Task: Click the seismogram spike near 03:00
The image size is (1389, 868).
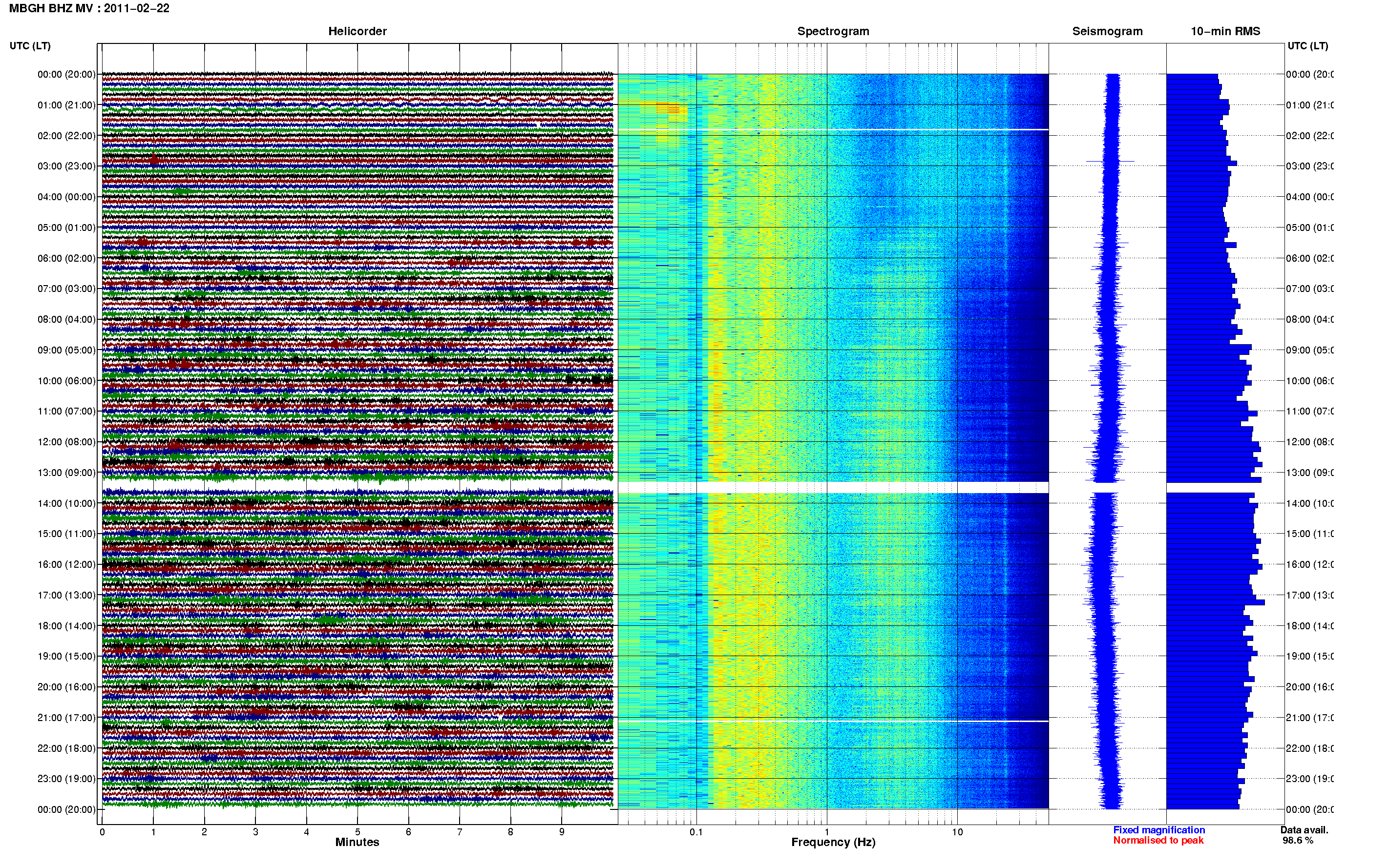Action: (x=1111, y=161)
